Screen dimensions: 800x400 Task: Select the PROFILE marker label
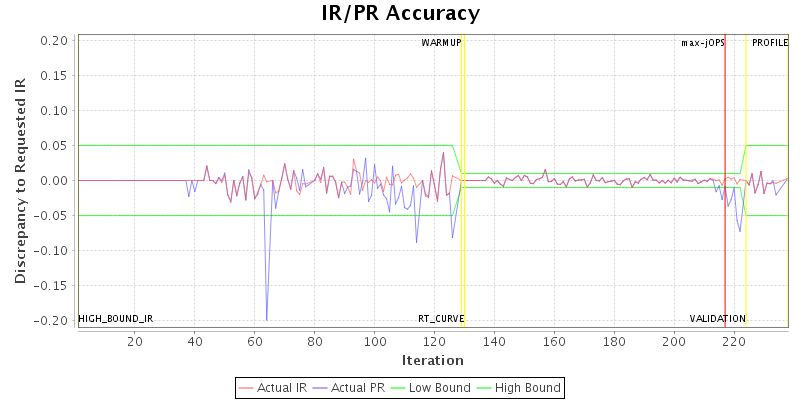click(x=769, y=43)
